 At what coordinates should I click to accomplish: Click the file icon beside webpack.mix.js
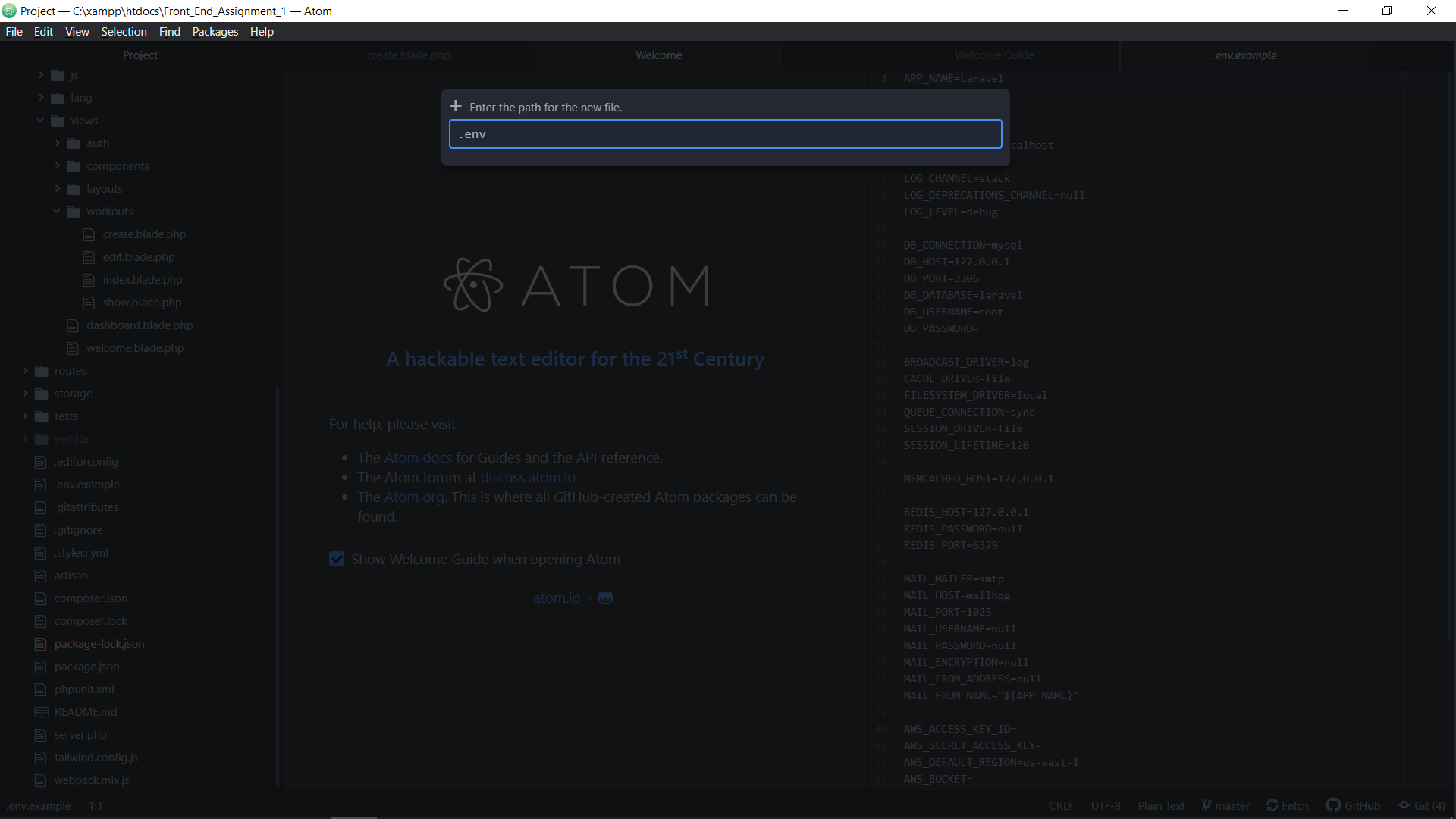[41, 780]
